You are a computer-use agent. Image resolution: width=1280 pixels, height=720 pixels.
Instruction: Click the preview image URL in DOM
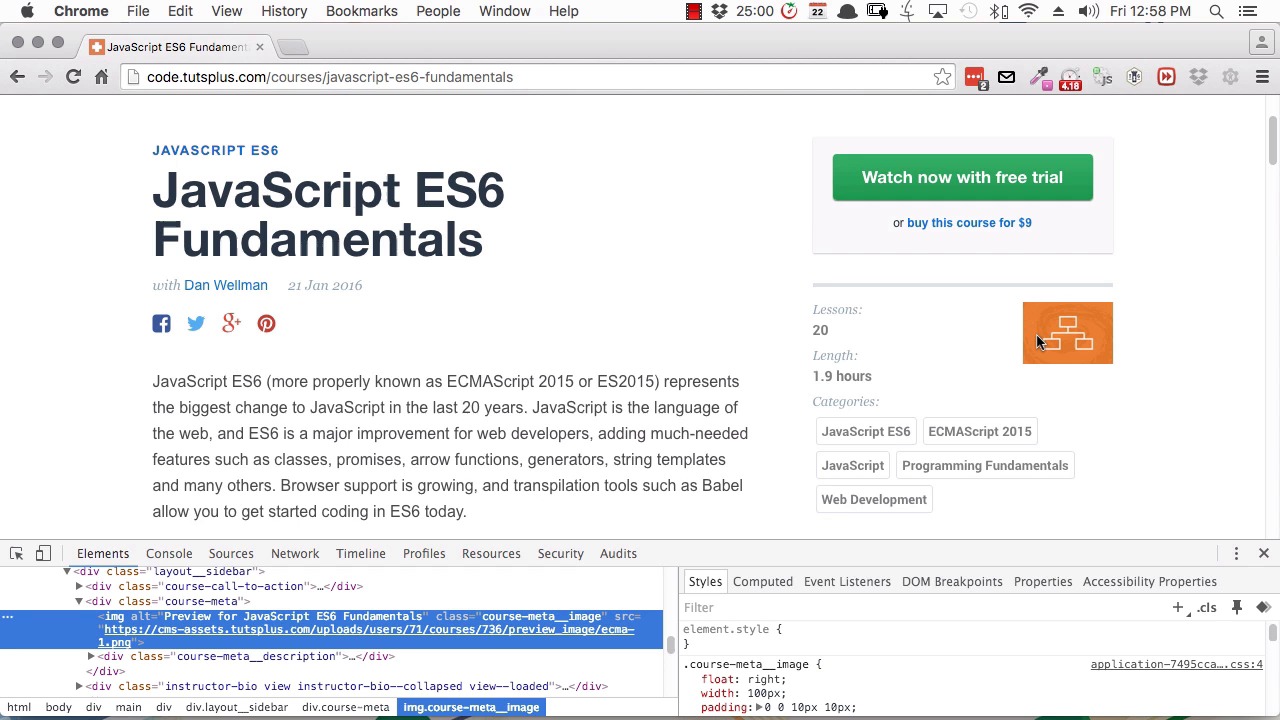point(368,635)
